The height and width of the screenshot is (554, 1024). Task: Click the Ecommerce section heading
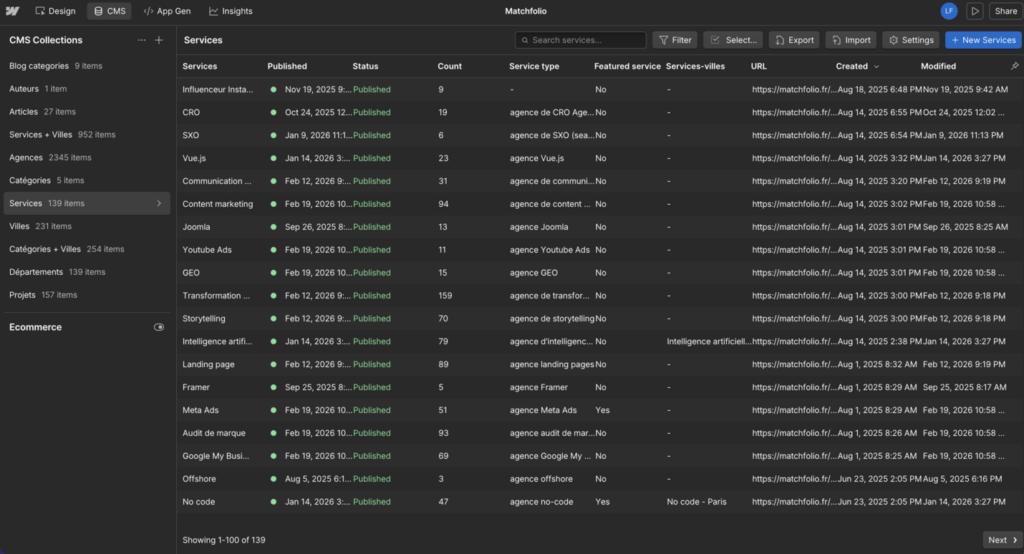click(35, 327)
